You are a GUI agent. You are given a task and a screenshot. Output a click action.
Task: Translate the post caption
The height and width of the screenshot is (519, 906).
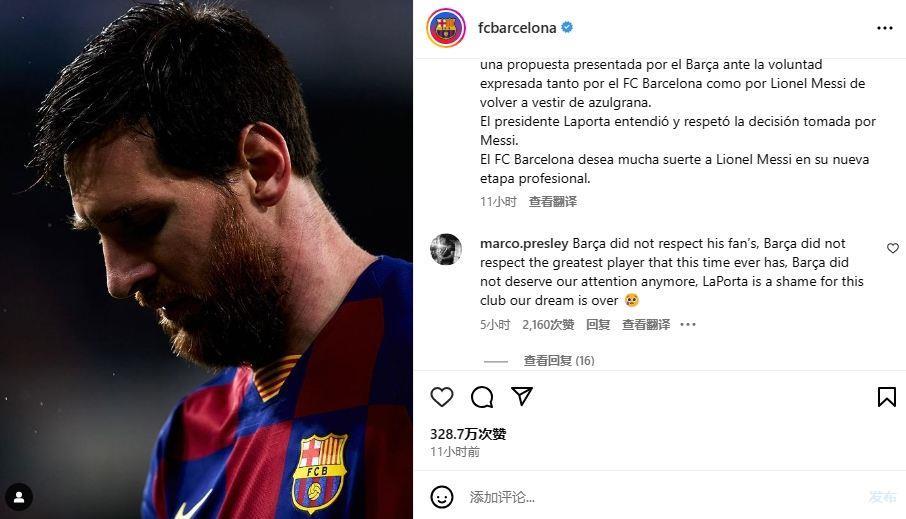pos(553,202)
